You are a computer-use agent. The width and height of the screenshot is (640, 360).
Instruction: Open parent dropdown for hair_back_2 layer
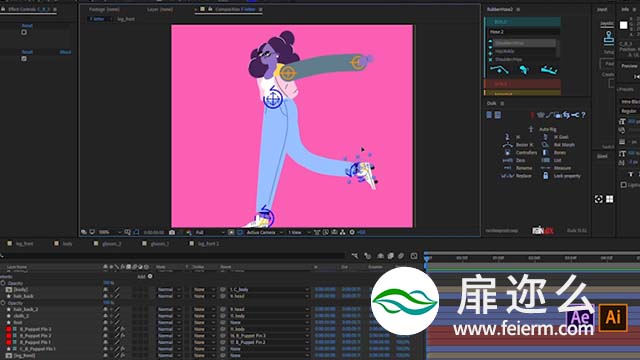[x=269, y=309]
